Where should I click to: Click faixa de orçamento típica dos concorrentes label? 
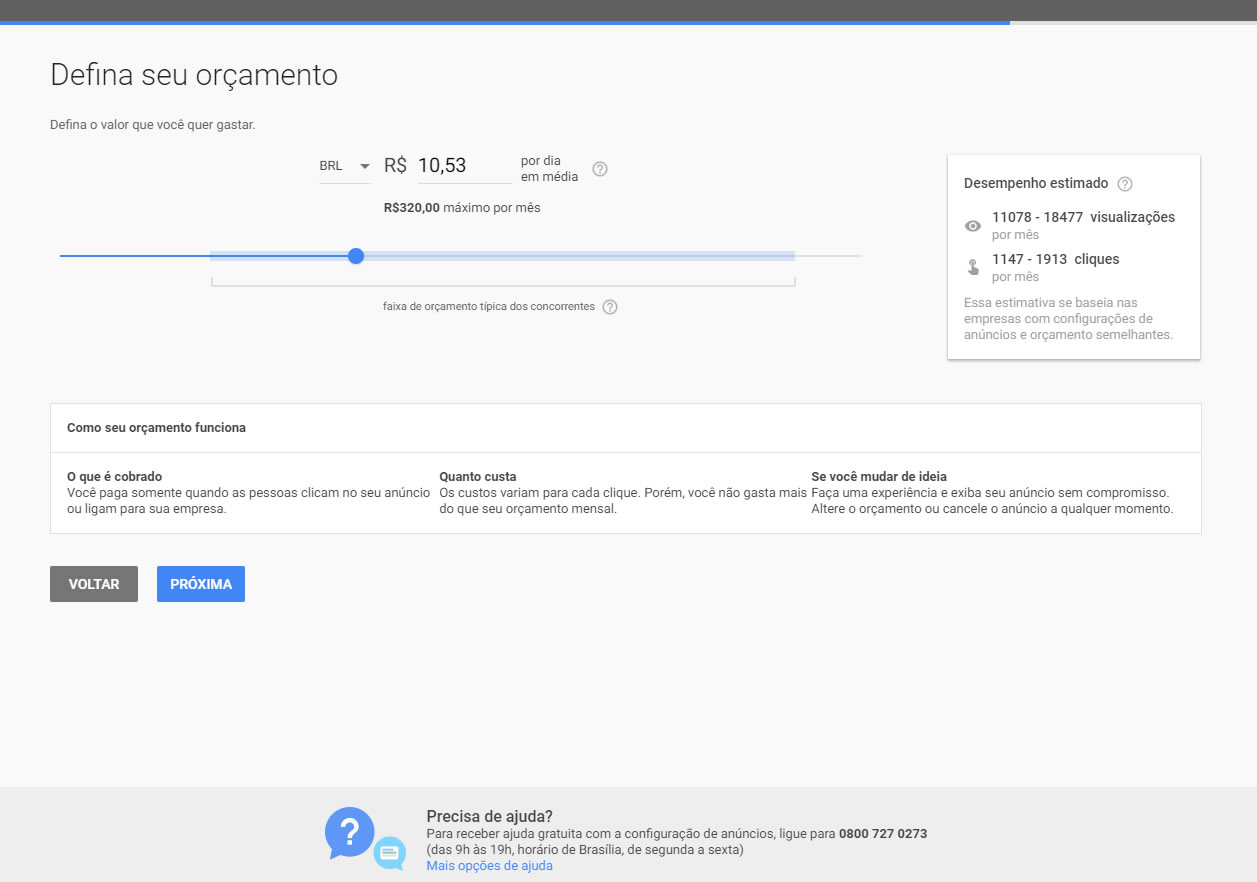click(x=489, y=307)
